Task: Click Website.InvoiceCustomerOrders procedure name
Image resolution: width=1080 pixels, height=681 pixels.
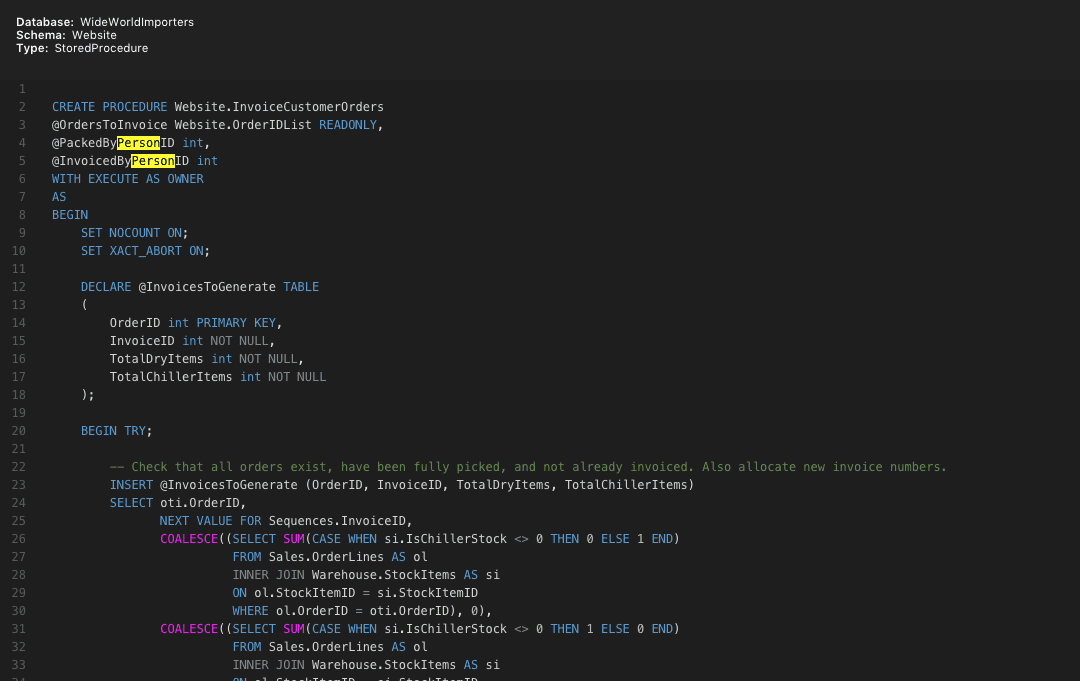Action: coord(279,107)
